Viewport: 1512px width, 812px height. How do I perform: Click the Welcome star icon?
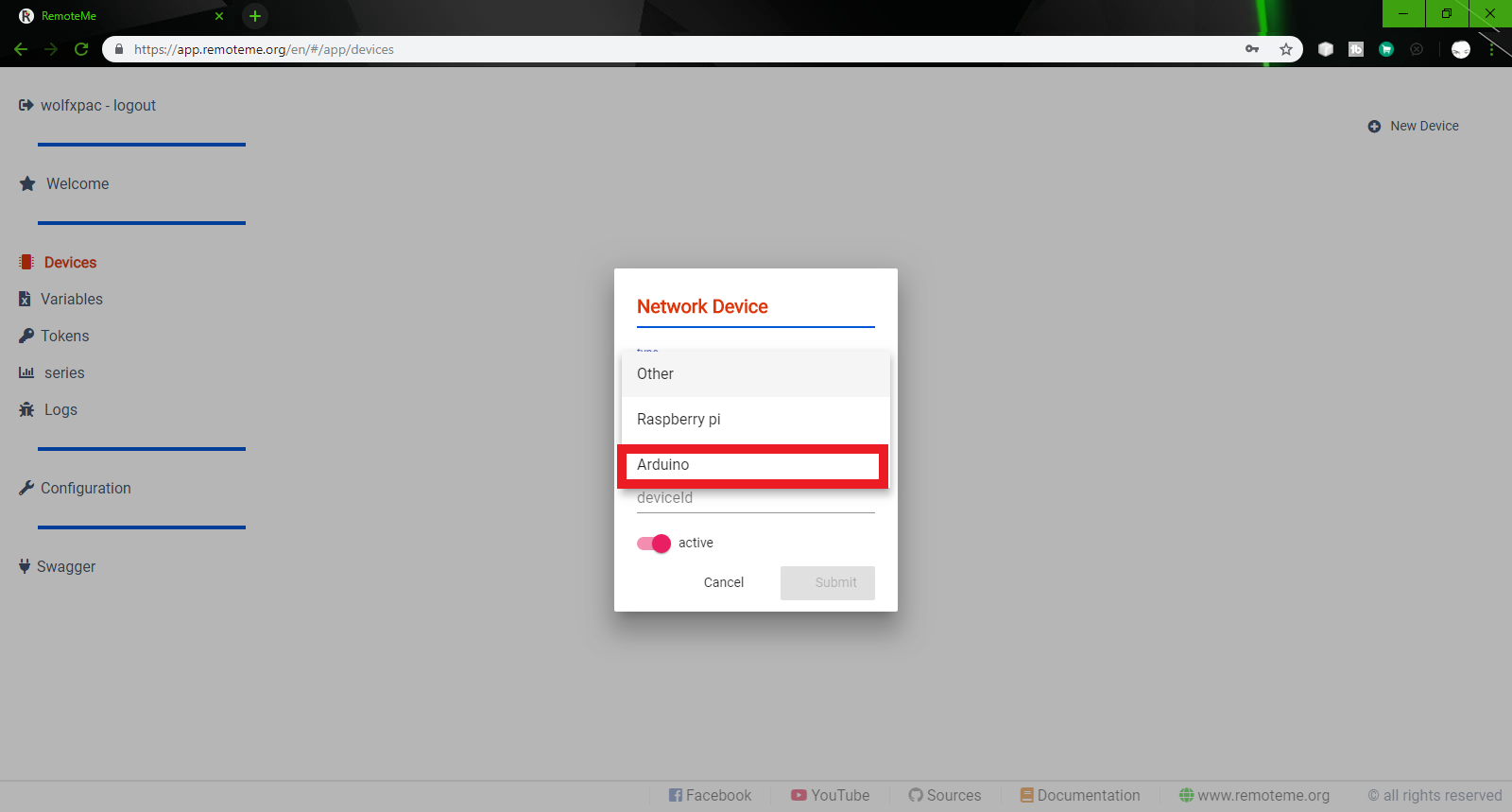(x=27, y=183)
